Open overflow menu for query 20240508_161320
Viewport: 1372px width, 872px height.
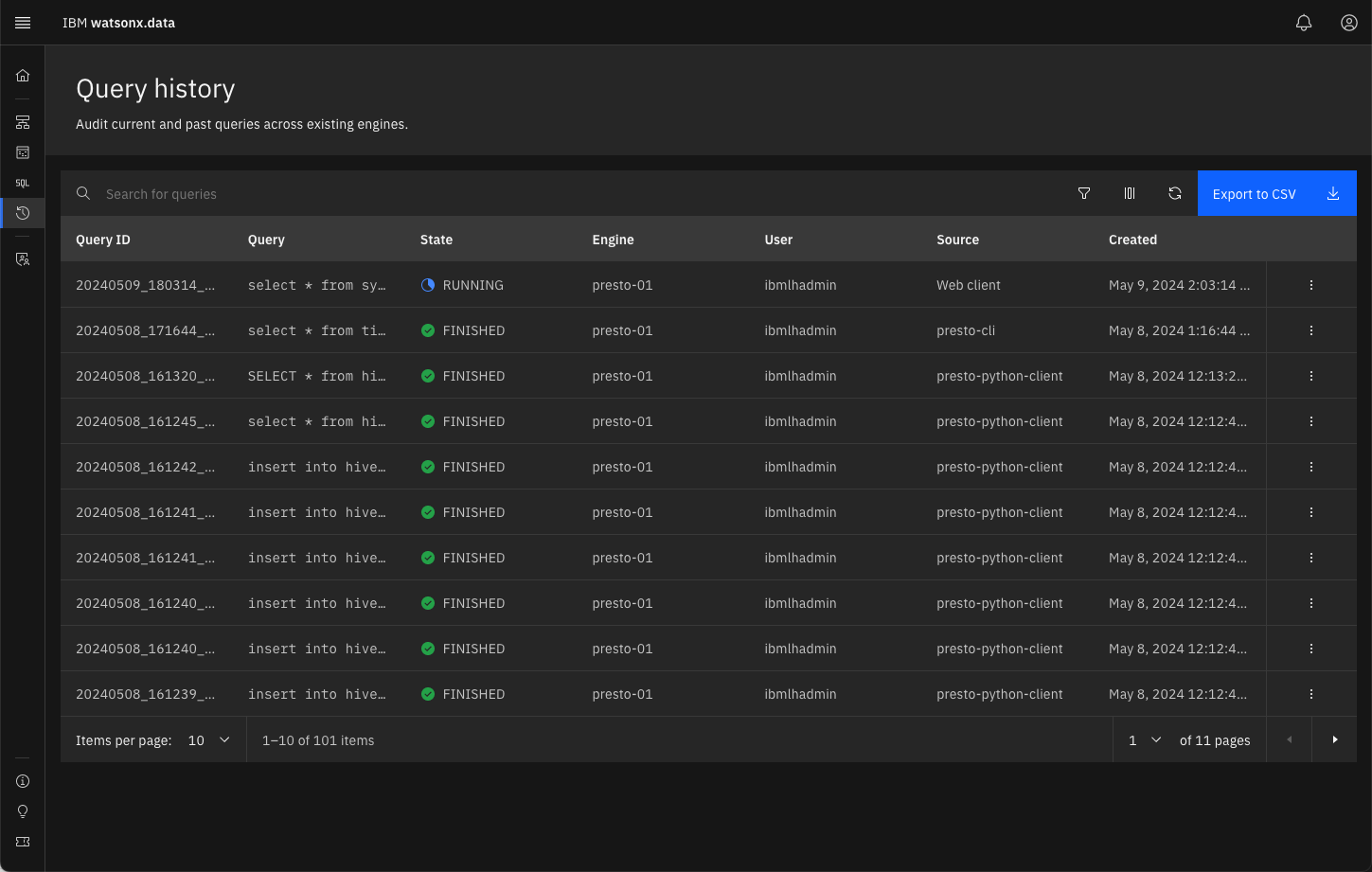point(1311,376)
